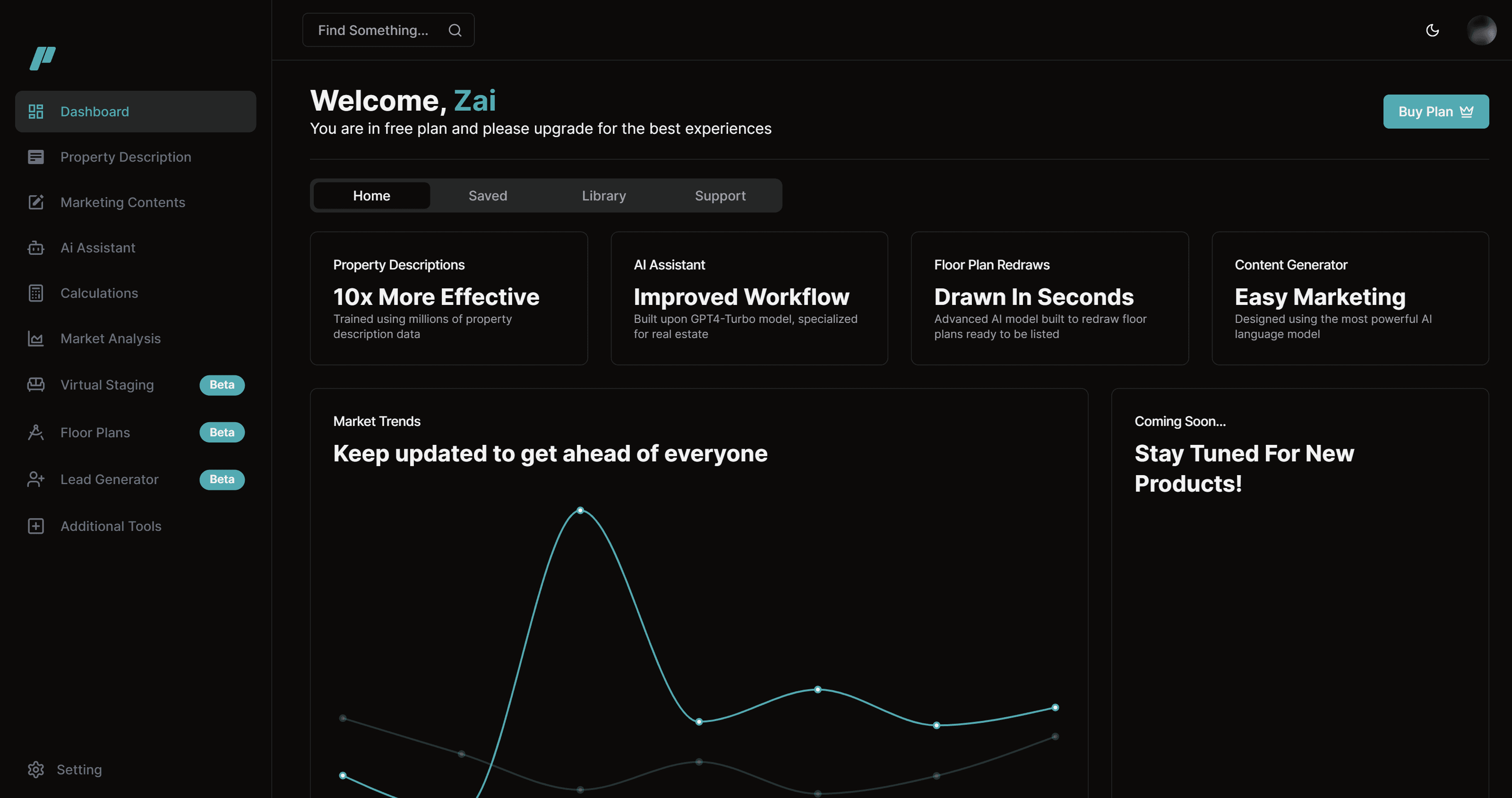1512x798 pixels.
Task: Click the free plan upgrade message text
Action: click(x=541, y=129)
